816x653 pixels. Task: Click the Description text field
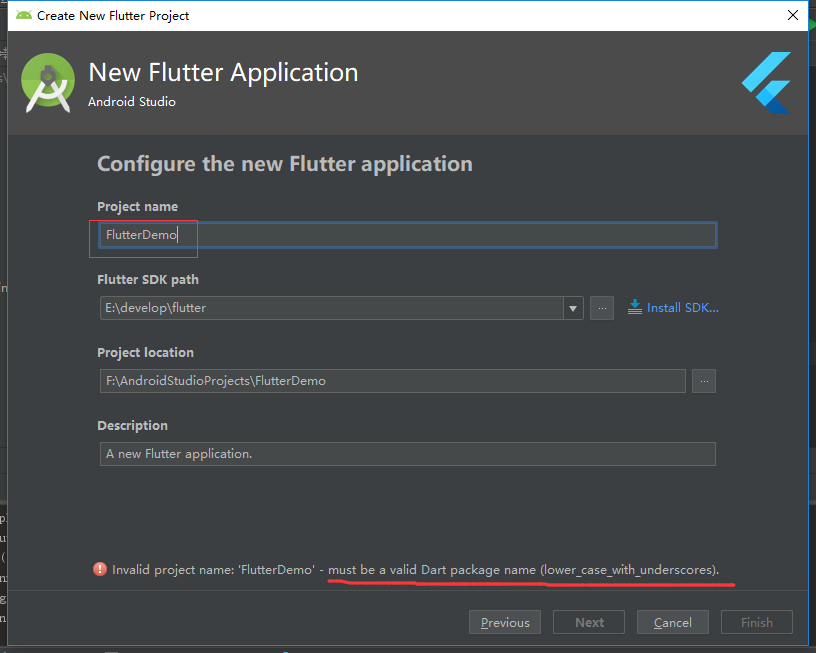tap(406, 454)
